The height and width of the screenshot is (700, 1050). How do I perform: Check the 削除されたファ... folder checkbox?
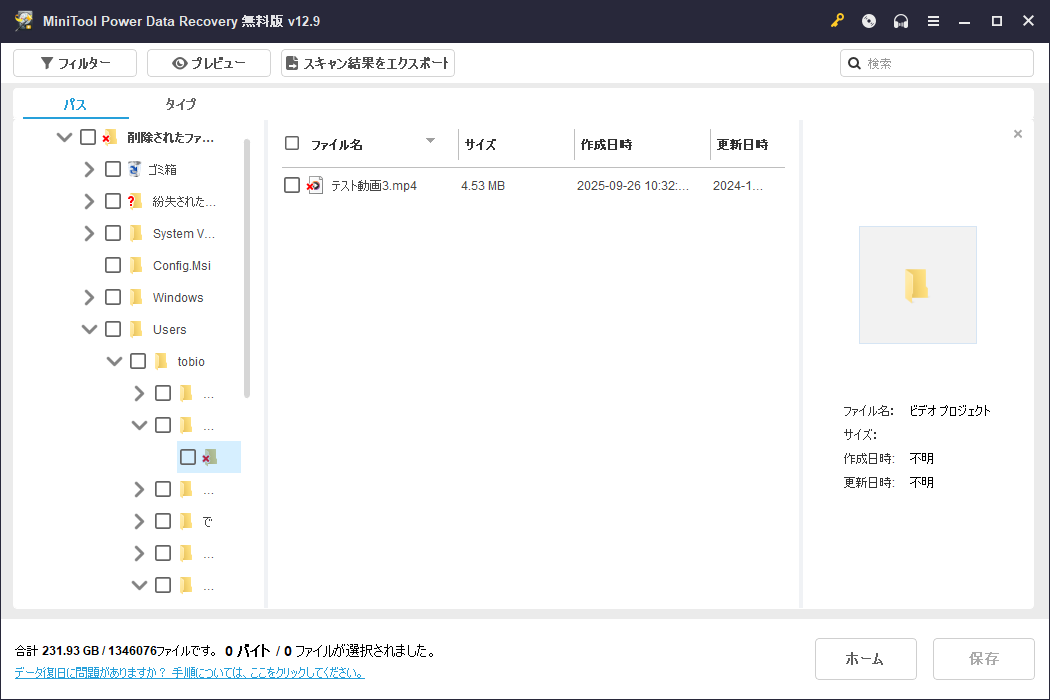[x=88, y=137]
